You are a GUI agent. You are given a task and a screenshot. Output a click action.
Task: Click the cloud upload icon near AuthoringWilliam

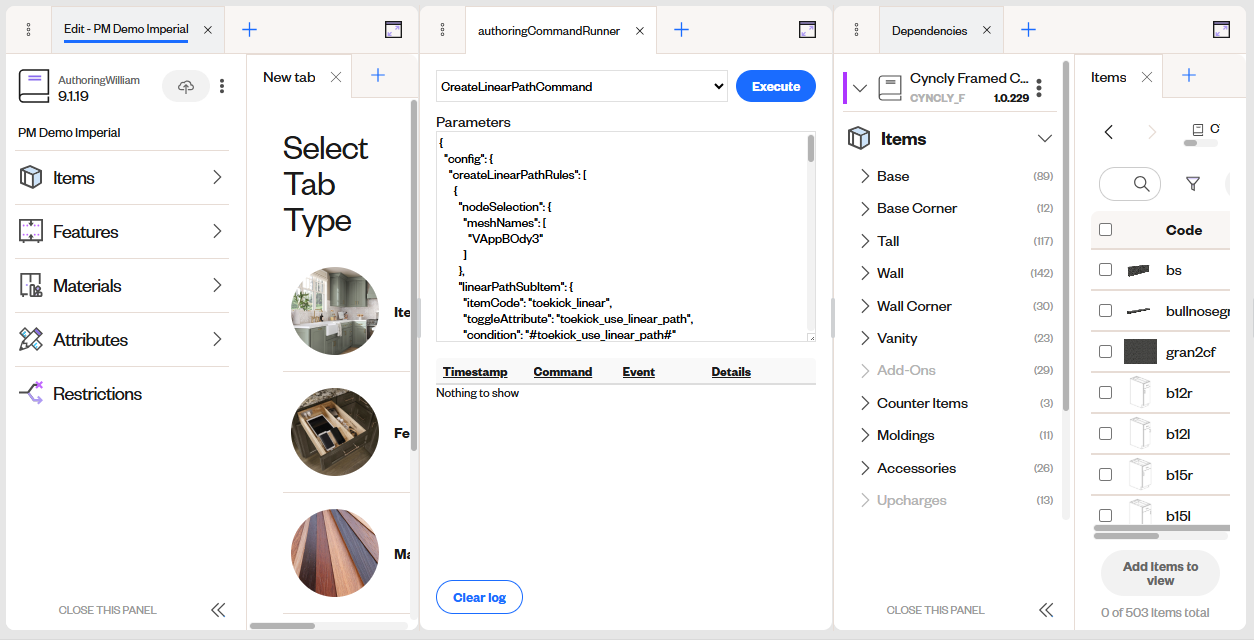click(185, 86)
